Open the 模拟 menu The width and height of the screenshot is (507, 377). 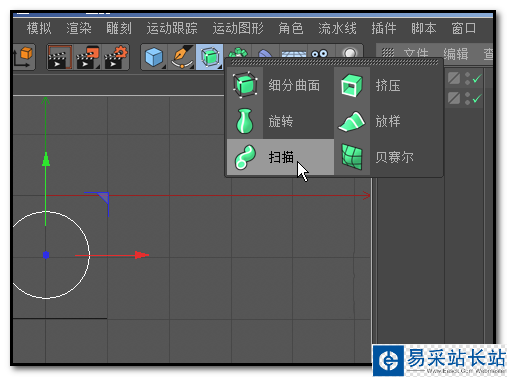(39, 28)
